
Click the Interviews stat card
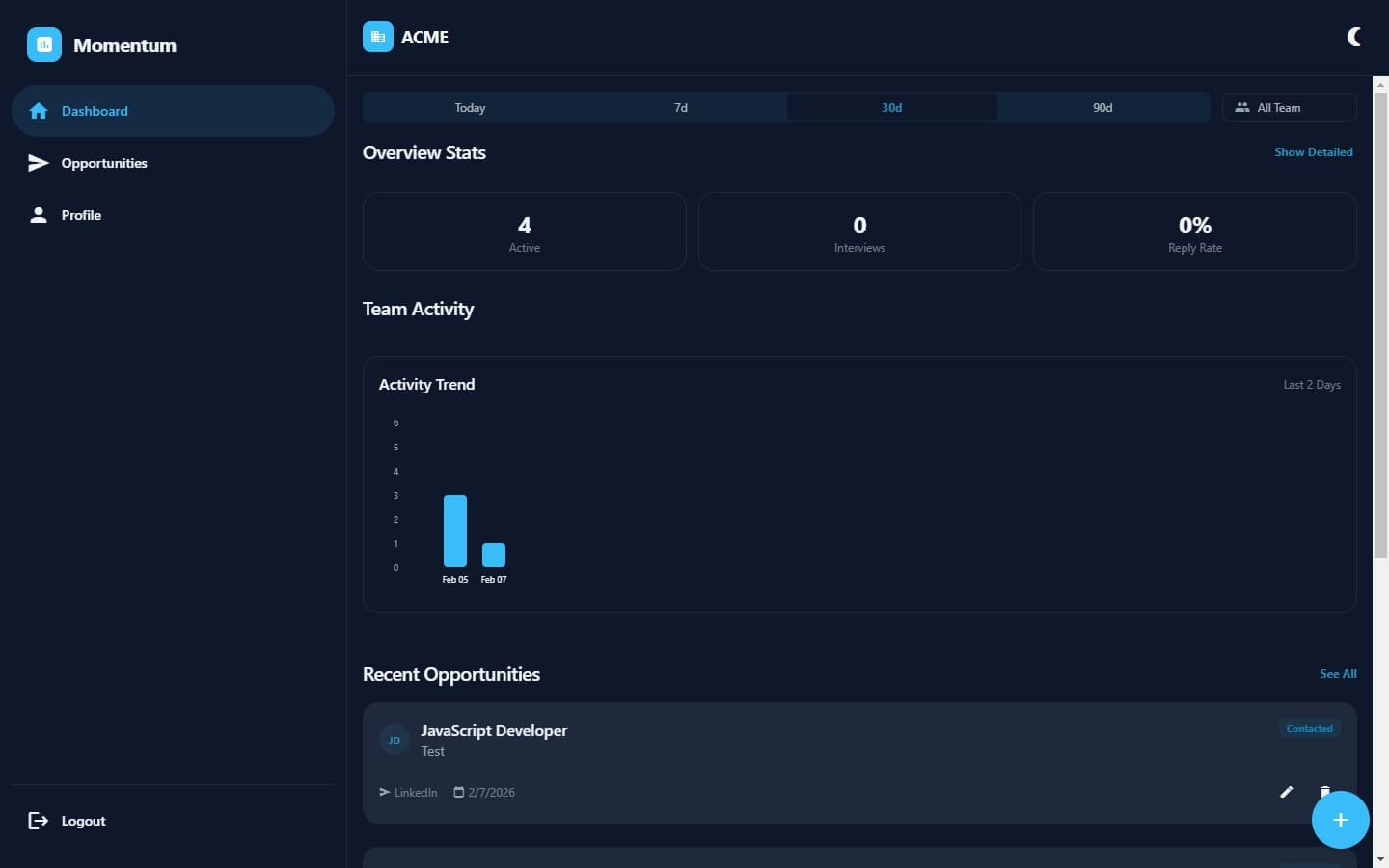(859, 231)
